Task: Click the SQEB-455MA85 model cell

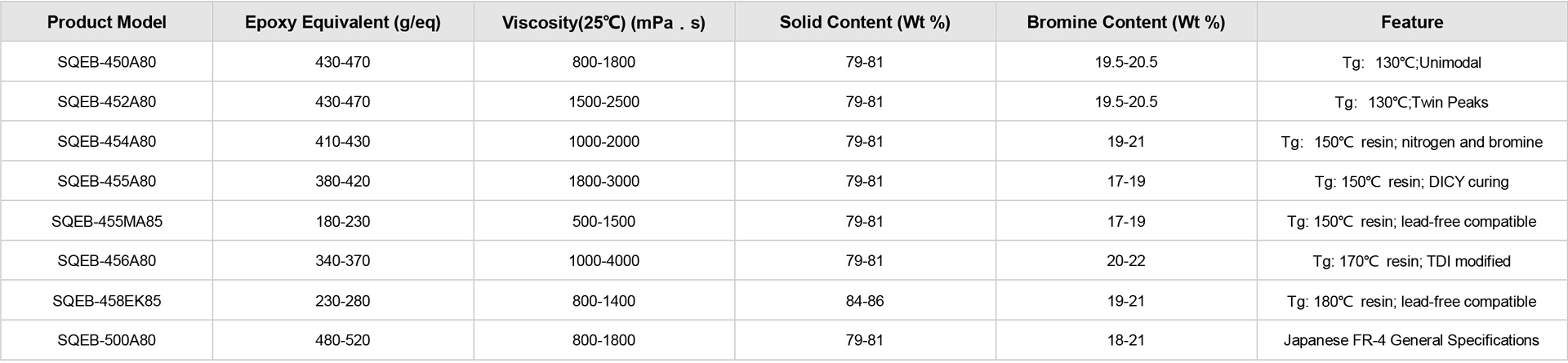Action: tap(106, 221)
